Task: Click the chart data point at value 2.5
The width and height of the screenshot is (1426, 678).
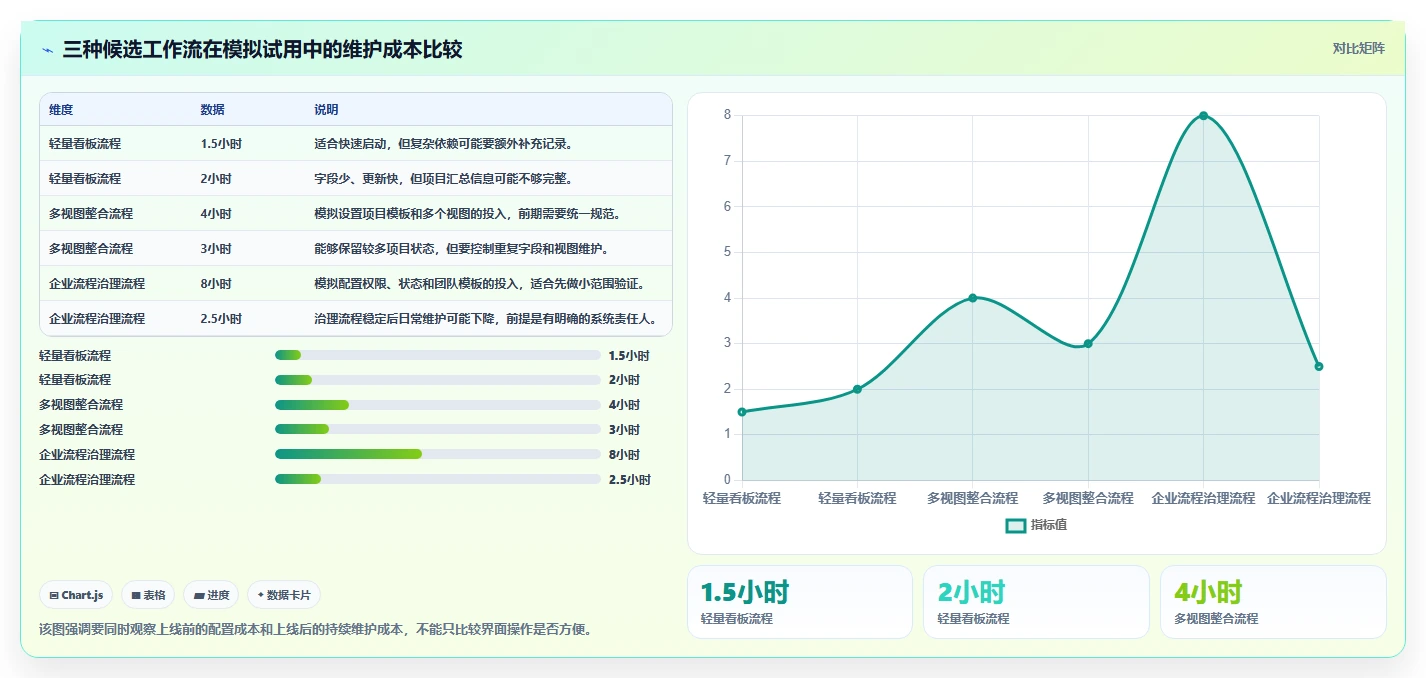Action: (1319, 366)
